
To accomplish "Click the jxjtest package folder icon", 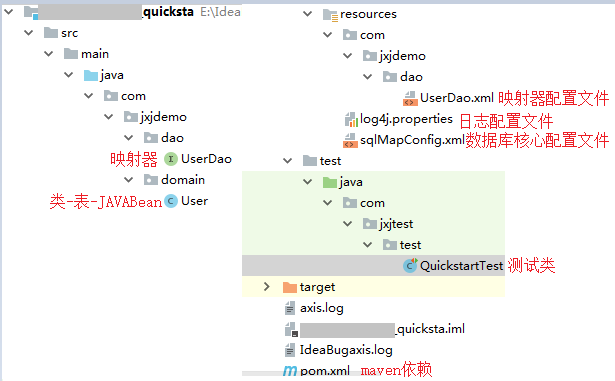I will (370, 224).
